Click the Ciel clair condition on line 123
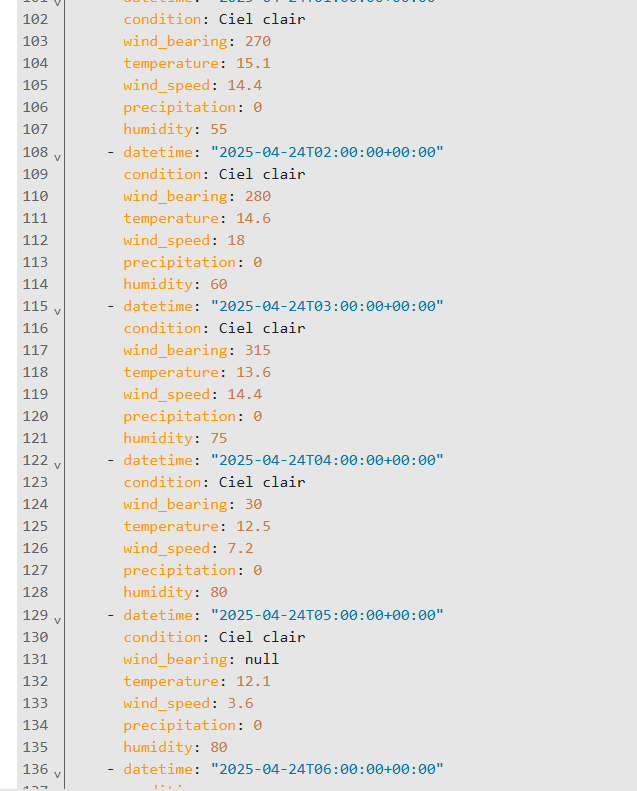The image size is (637, 791). [x=262, y=482]
